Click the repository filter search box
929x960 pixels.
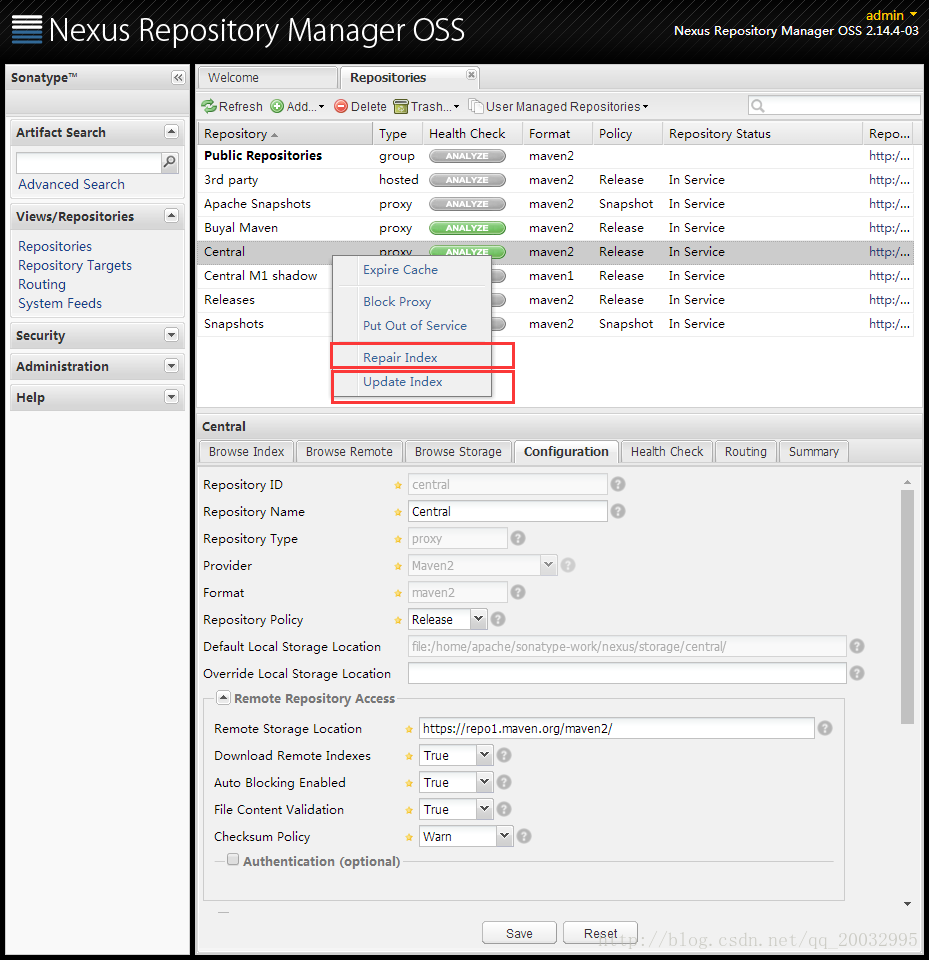pos(834,105)
